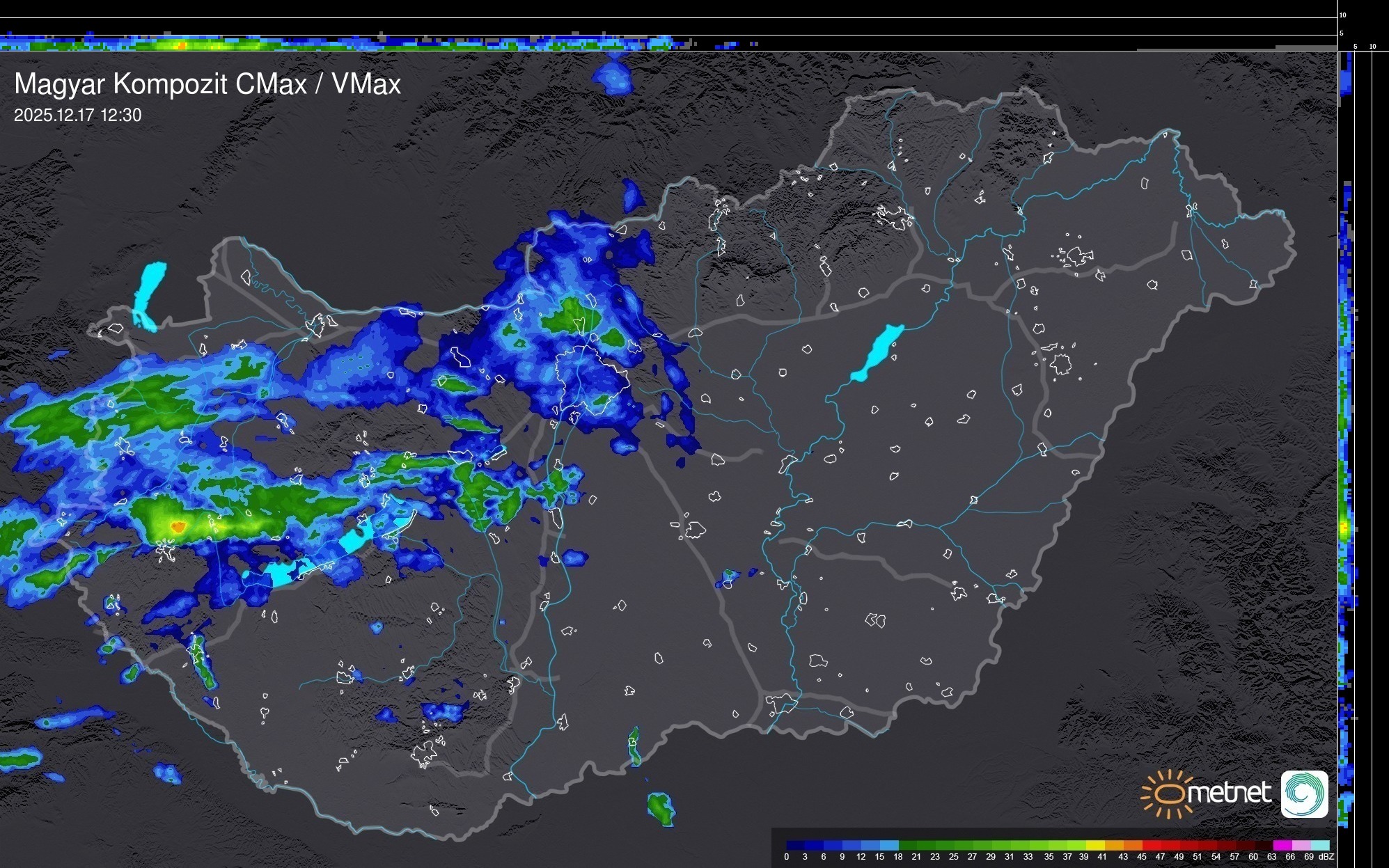Image resolution: width=1389 pixels, height=868 pixels.
Task: Select the magenta 63 dBZ legend swatch
Action: point(1281,845)
